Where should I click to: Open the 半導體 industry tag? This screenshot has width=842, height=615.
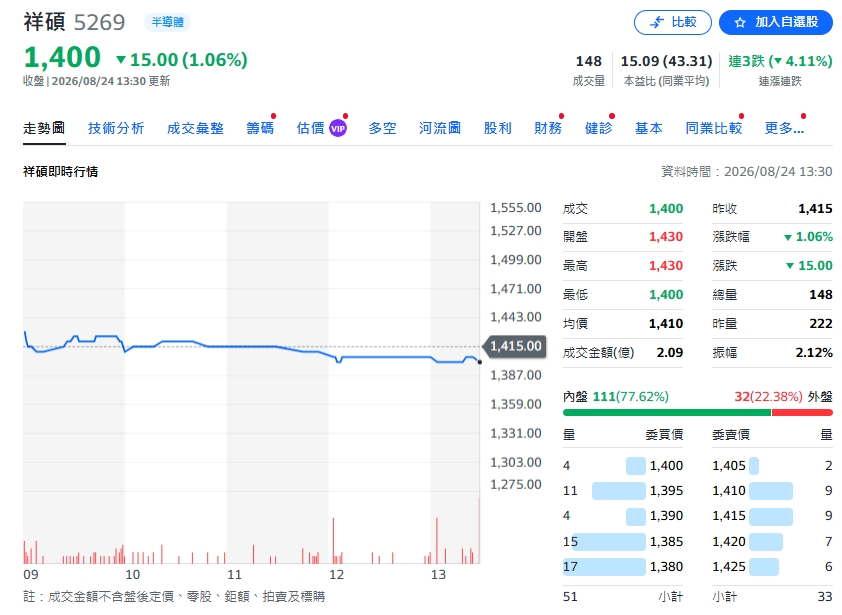click(168, 22)
